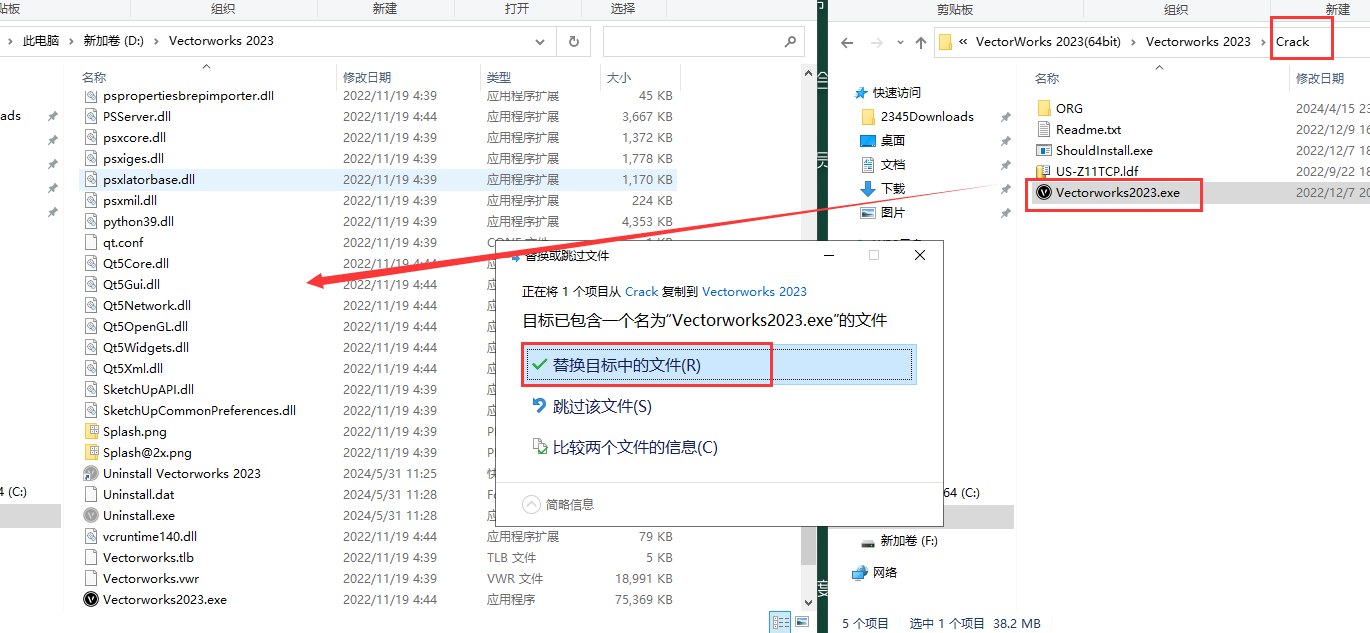This screenshot has height=633, width=1370.
Task: Open recent locations dropdown in Crack window
Action: click(x=900, y=43)
